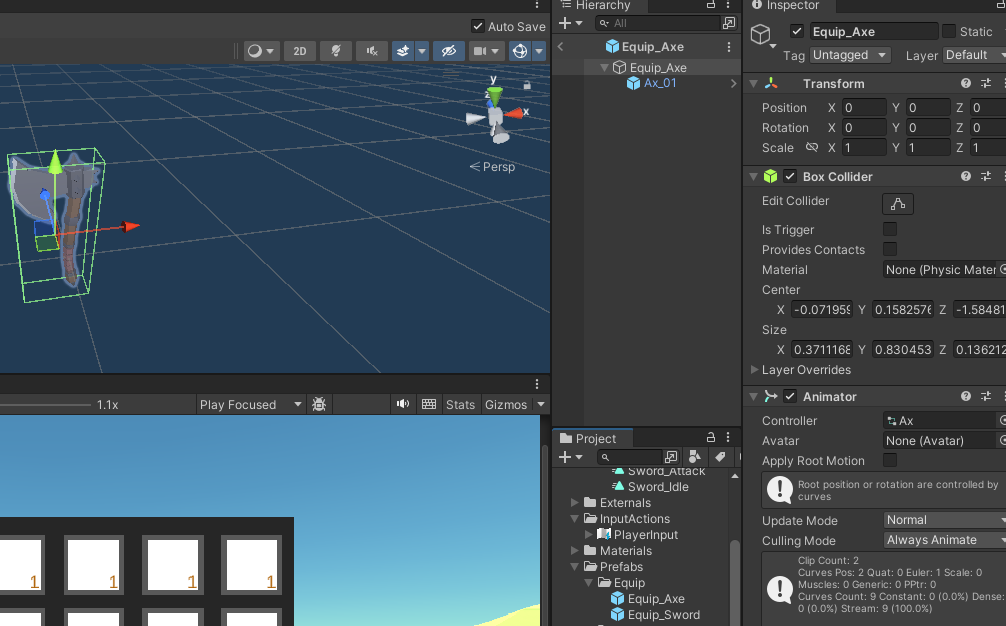Screen dimensions: 1006x626
Task: Toggle Animator enabled checkbox
Action: [790, 396]
